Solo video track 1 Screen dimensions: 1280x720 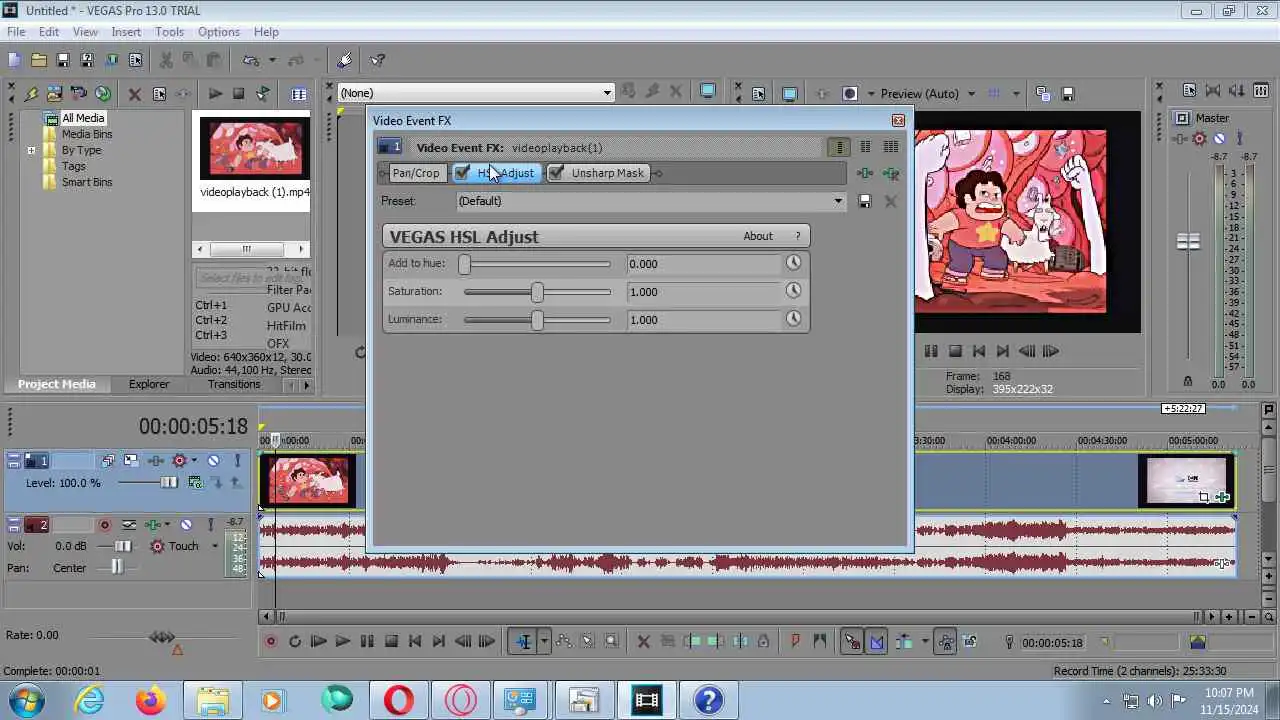tap(237, 460)
